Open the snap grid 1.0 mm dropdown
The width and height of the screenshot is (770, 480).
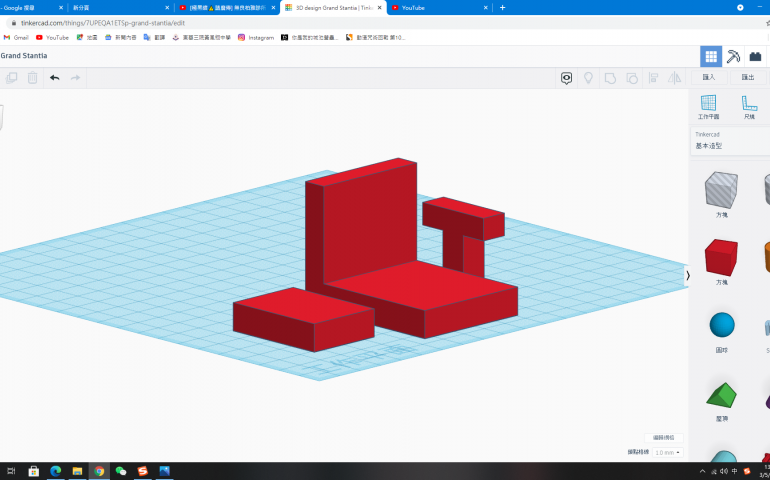[x=668, y=452]
